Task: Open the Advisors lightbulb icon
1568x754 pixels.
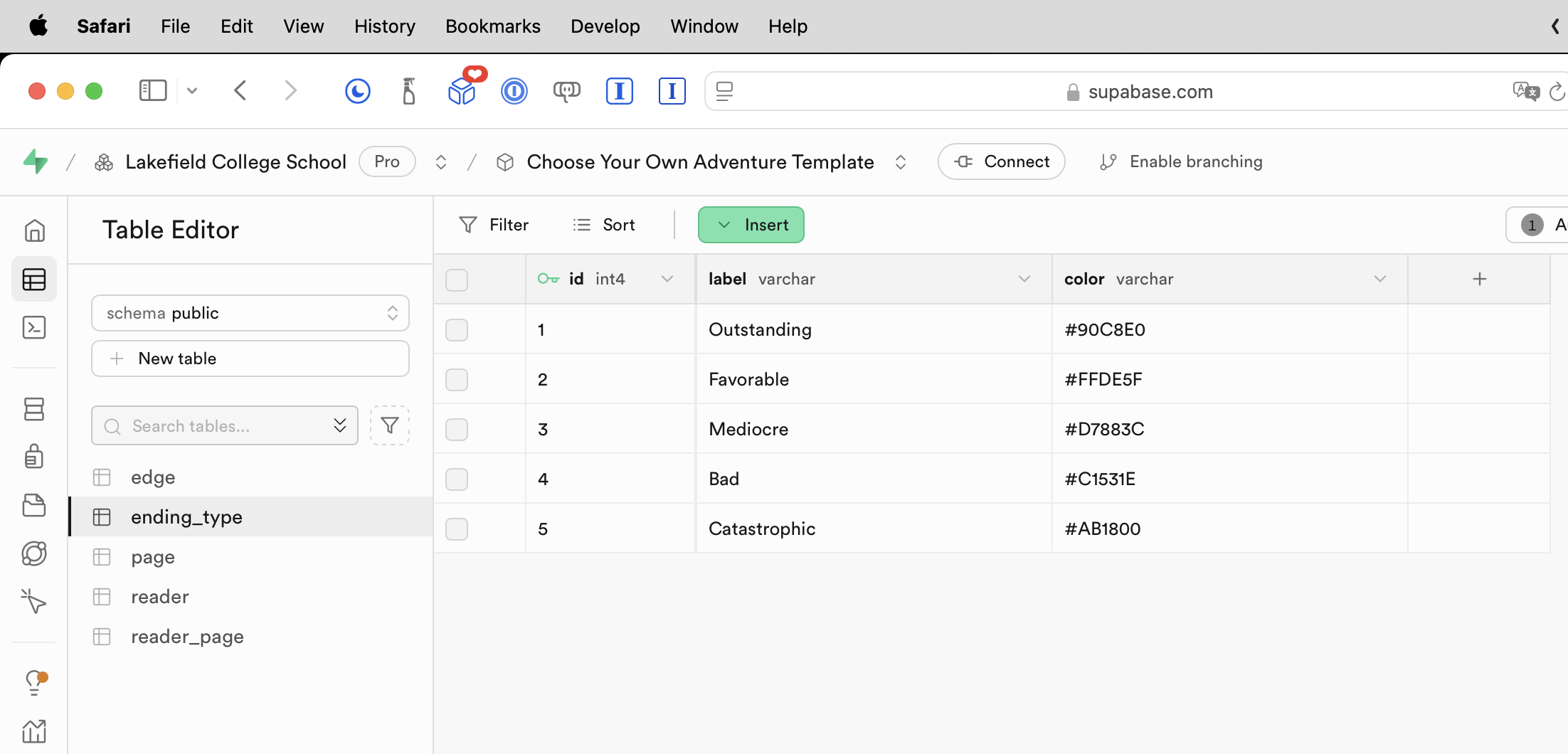Action: (34, 682)
